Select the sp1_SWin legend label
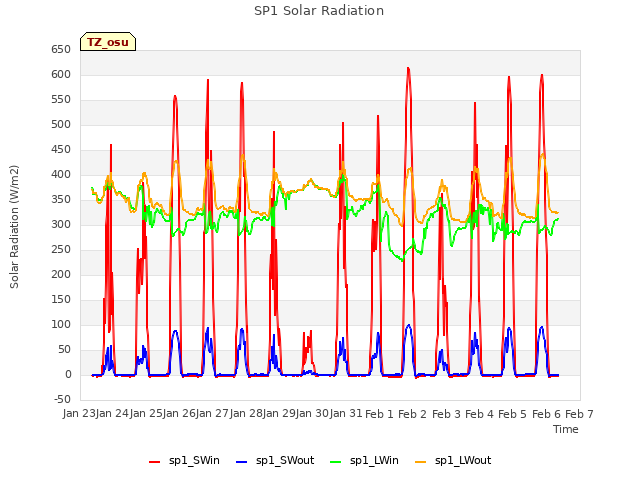 tap(194, 461)
